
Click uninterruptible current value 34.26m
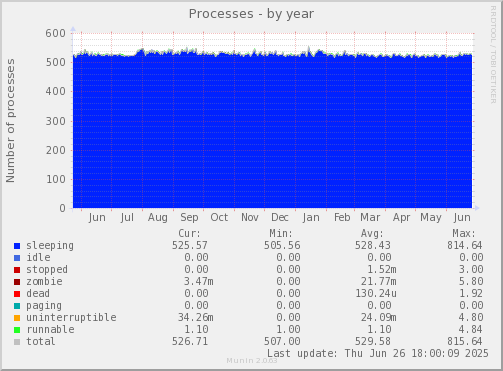pyautogui.click(x=196, y=317)
